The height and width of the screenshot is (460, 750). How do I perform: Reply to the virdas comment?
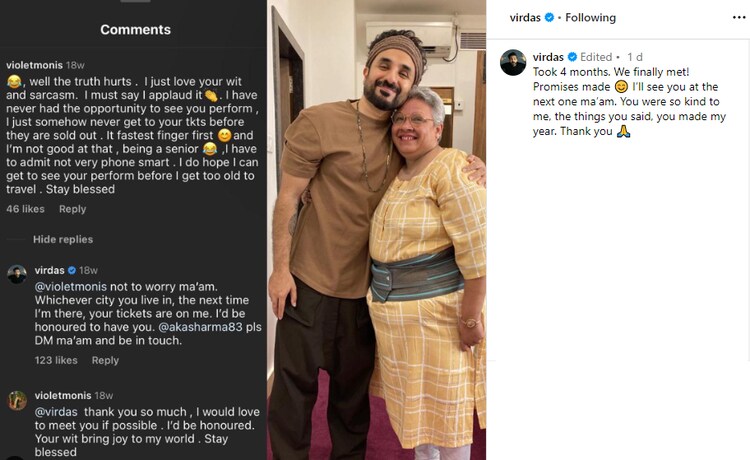(x=105, y=360)
